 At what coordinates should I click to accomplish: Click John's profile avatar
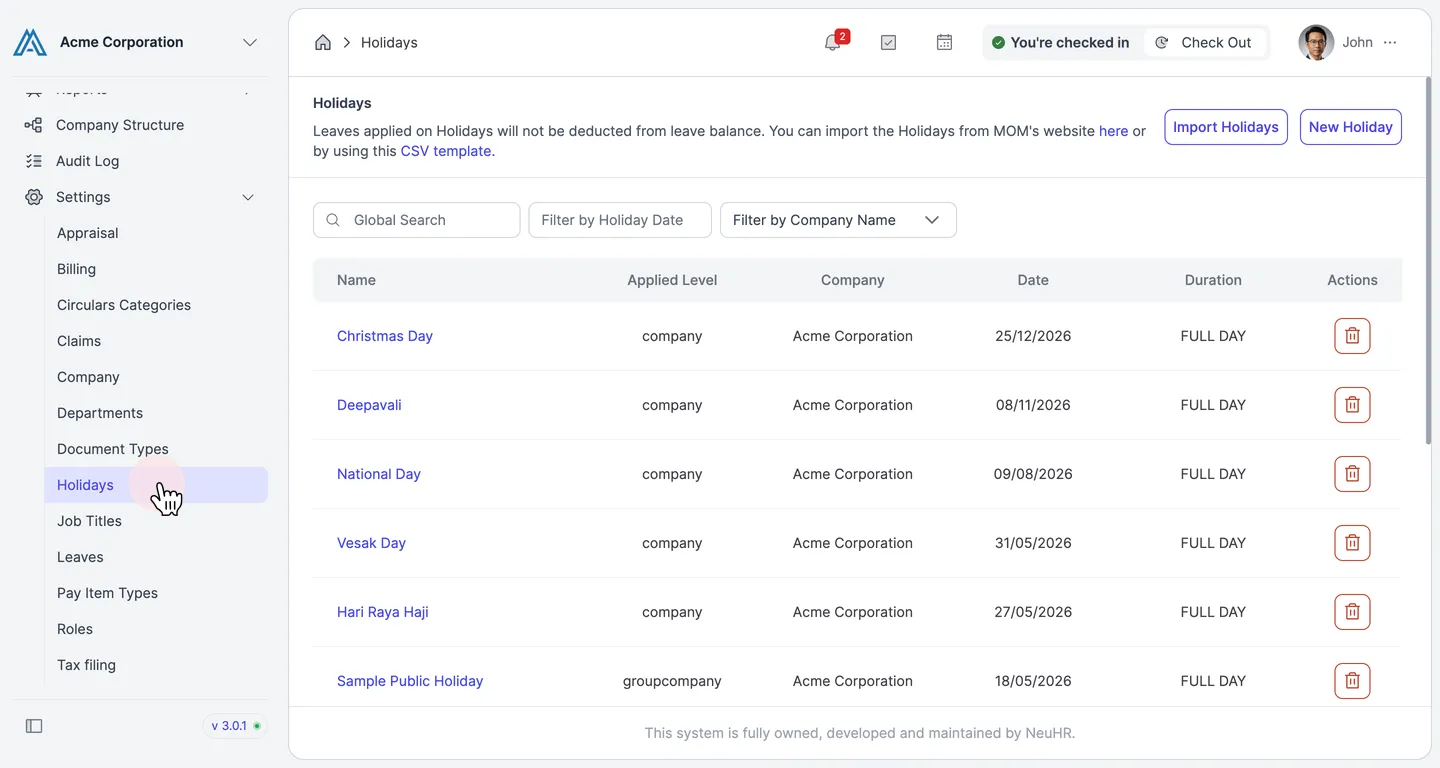click(1316, 42)
